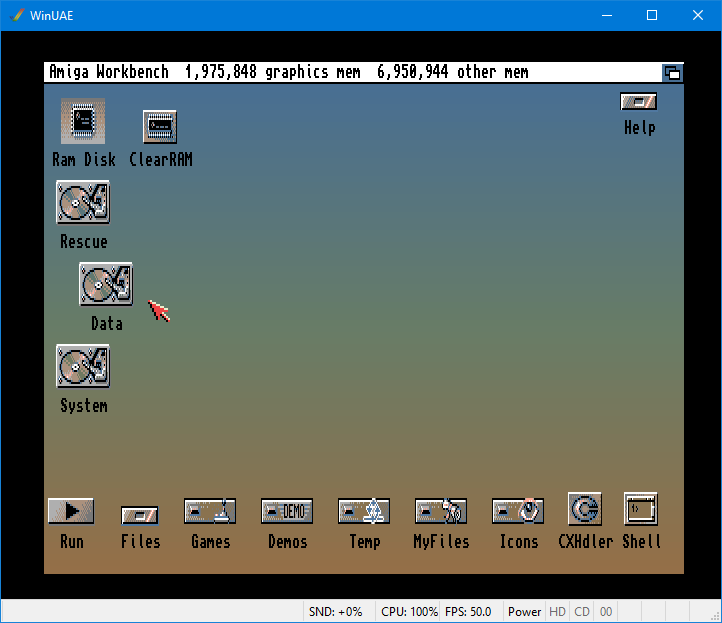Click the MyFiles drawer icon
Screen dimensions: 722x623
[x=441, y=511]
